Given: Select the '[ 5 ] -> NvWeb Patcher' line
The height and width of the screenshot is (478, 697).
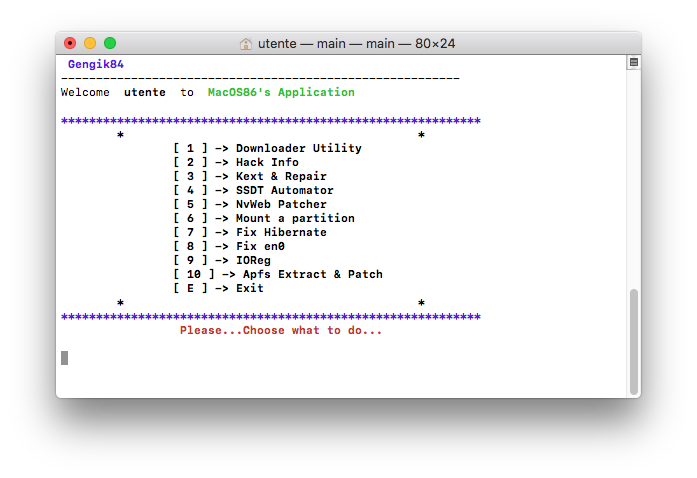Looking at the screenshot, I should 250,204.
